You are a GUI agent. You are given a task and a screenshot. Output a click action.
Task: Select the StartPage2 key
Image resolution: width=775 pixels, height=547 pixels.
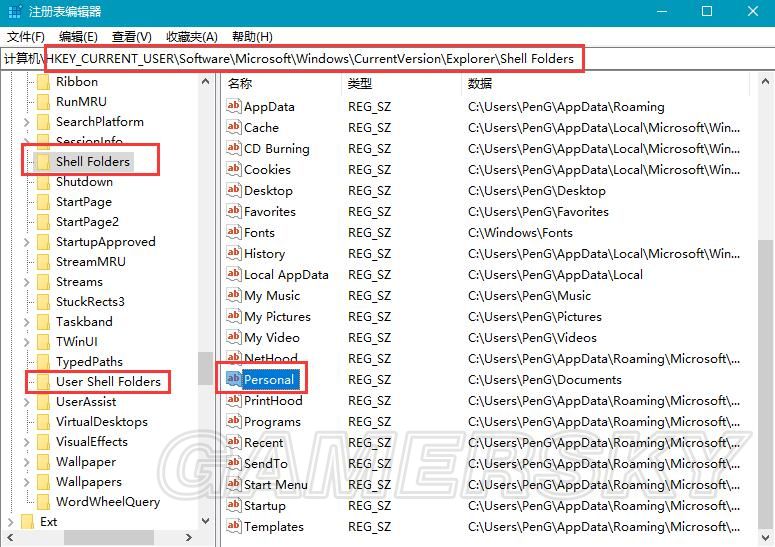[87, 222]
